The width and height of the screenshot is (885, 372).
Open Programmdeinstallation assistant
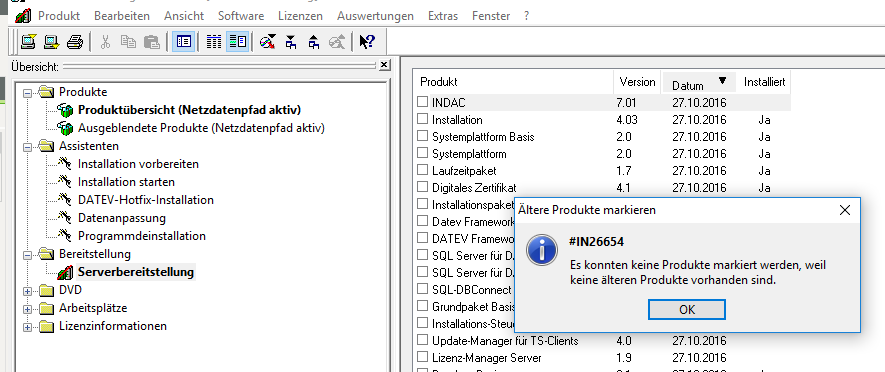pos(142,236)
